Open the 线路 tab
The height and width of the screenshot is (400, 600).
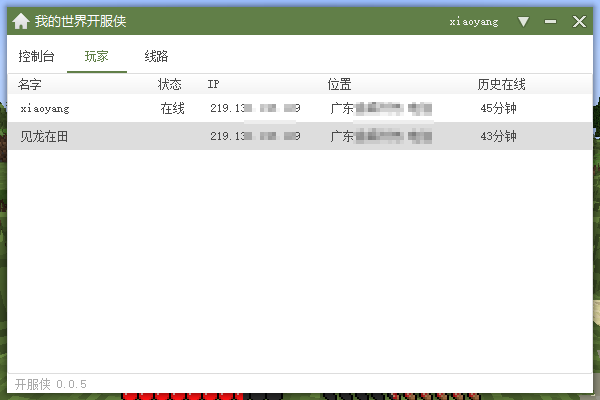(x=156, y=56)
